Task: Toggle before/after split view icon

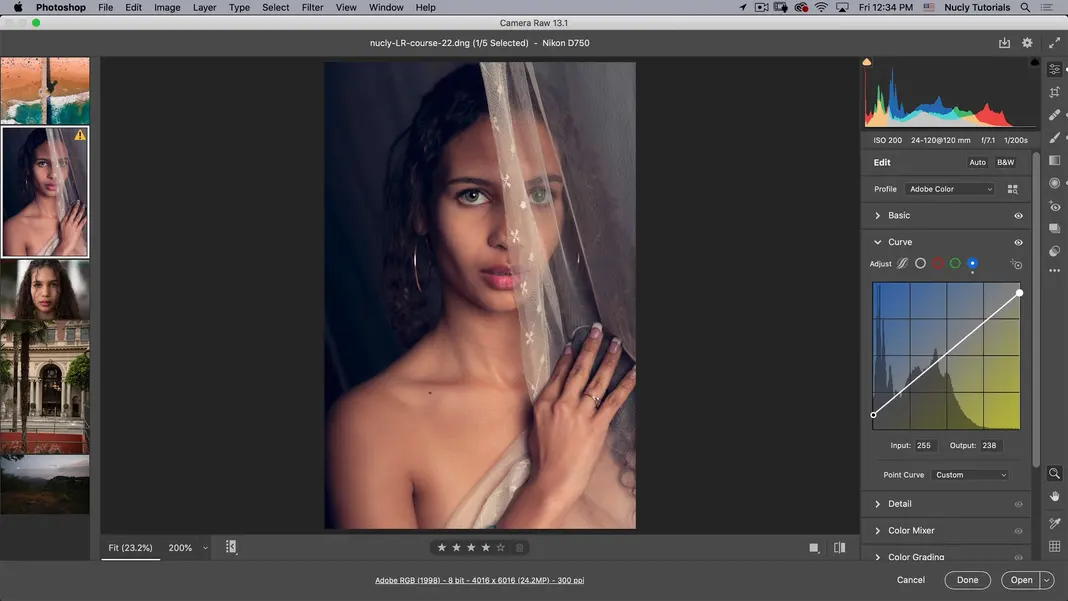Action: (x=839, y=547)
